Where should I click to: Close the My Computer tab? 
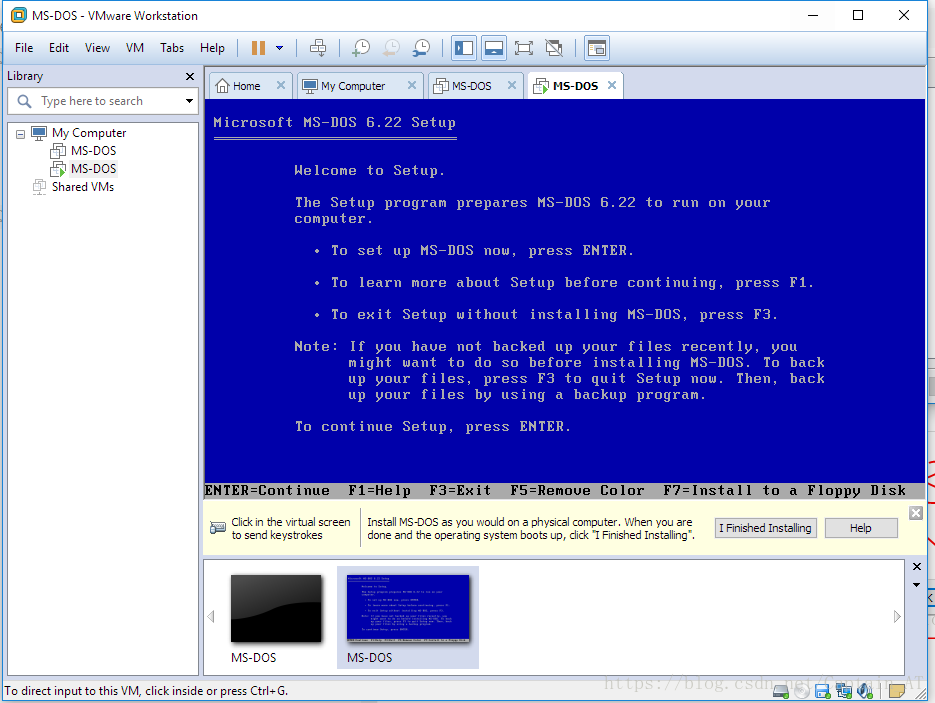pos(411,85)
